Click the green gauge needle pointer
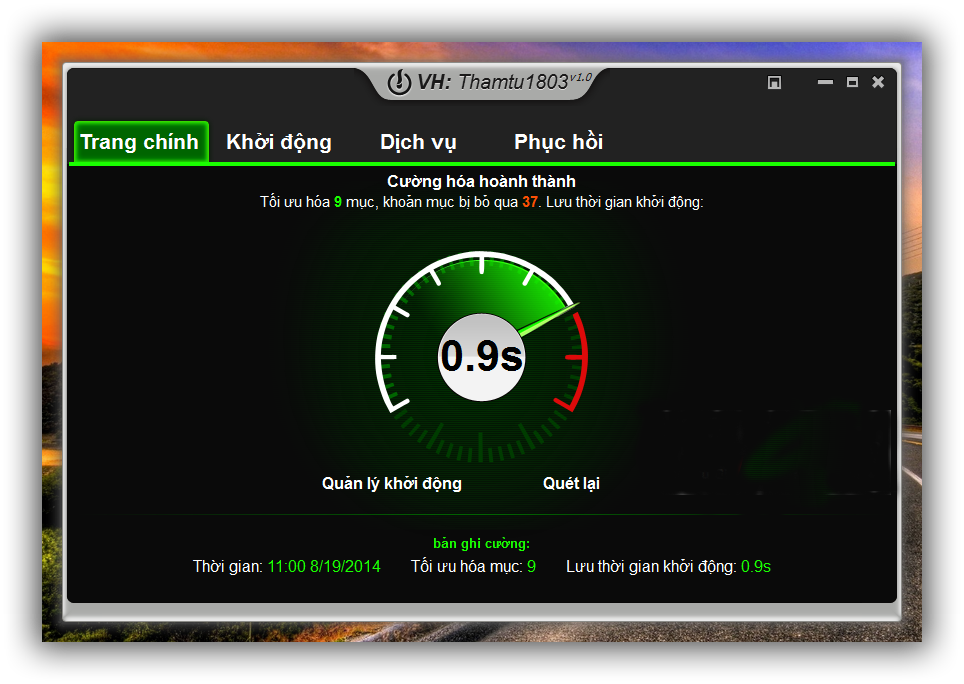This screenshot has width=964, height=684. tap(550, 320)
